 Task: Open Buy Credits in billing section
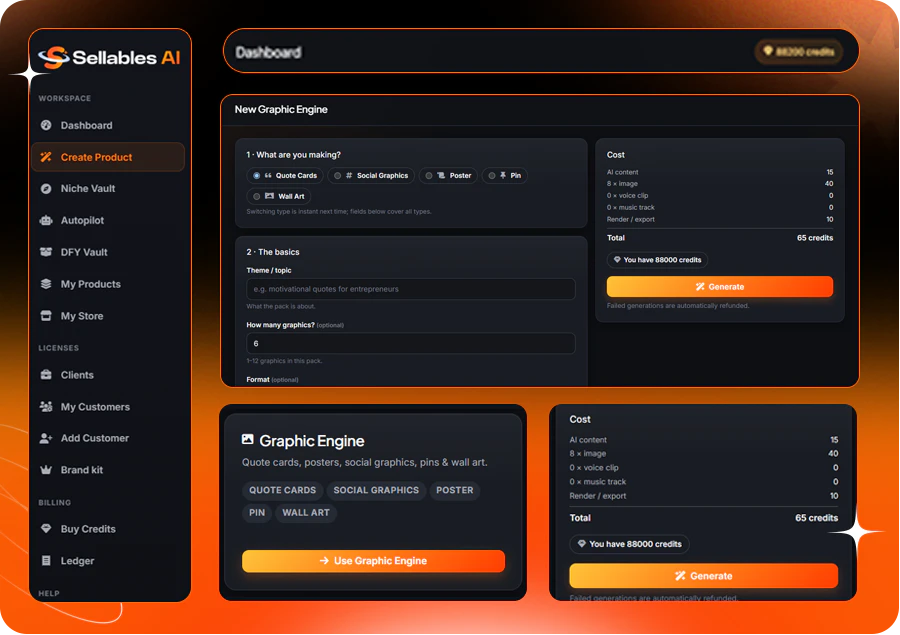[x=108, y=529]
